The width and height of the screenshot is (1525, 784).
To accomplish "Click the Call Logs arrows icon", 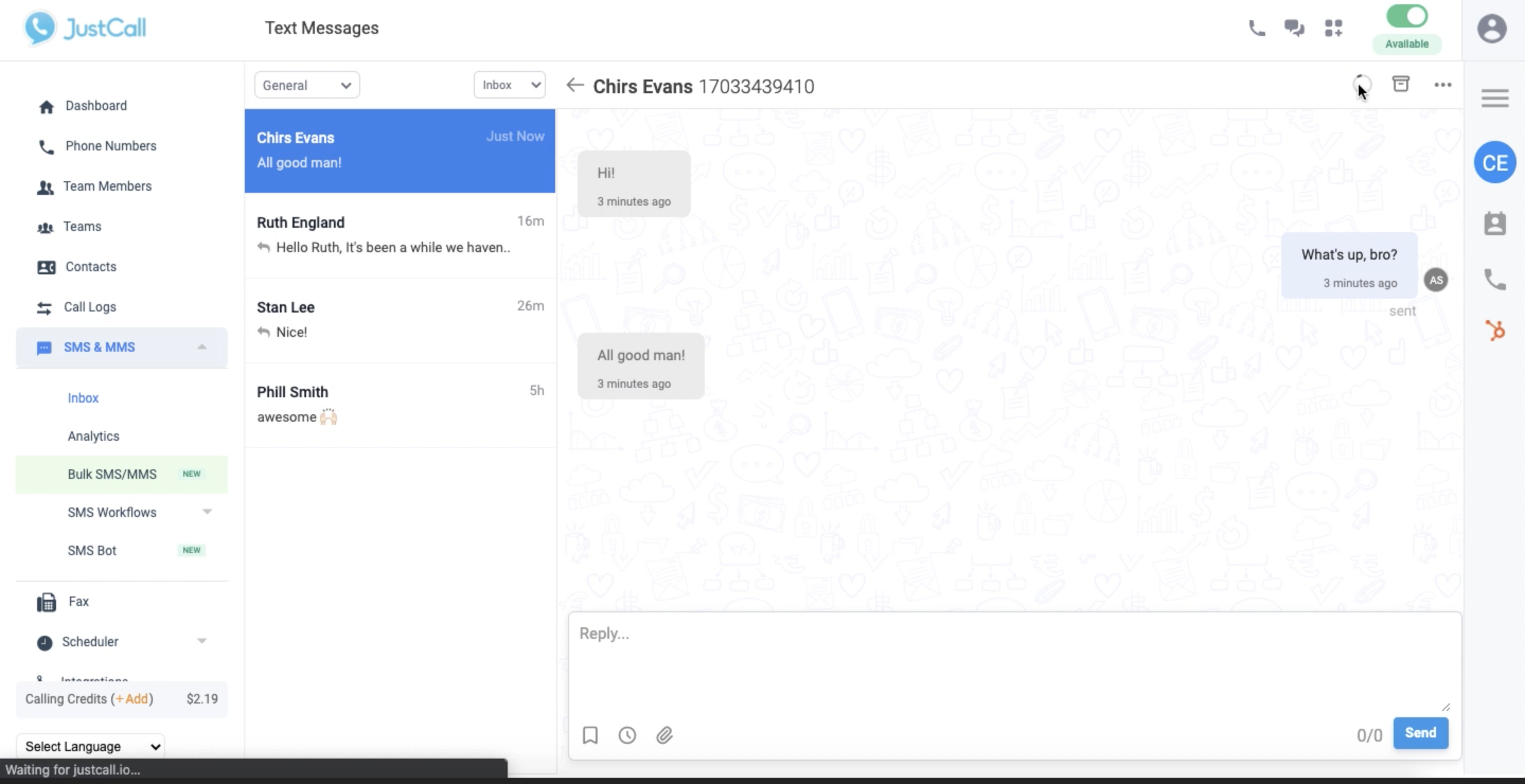I will (x=45, y=308).
